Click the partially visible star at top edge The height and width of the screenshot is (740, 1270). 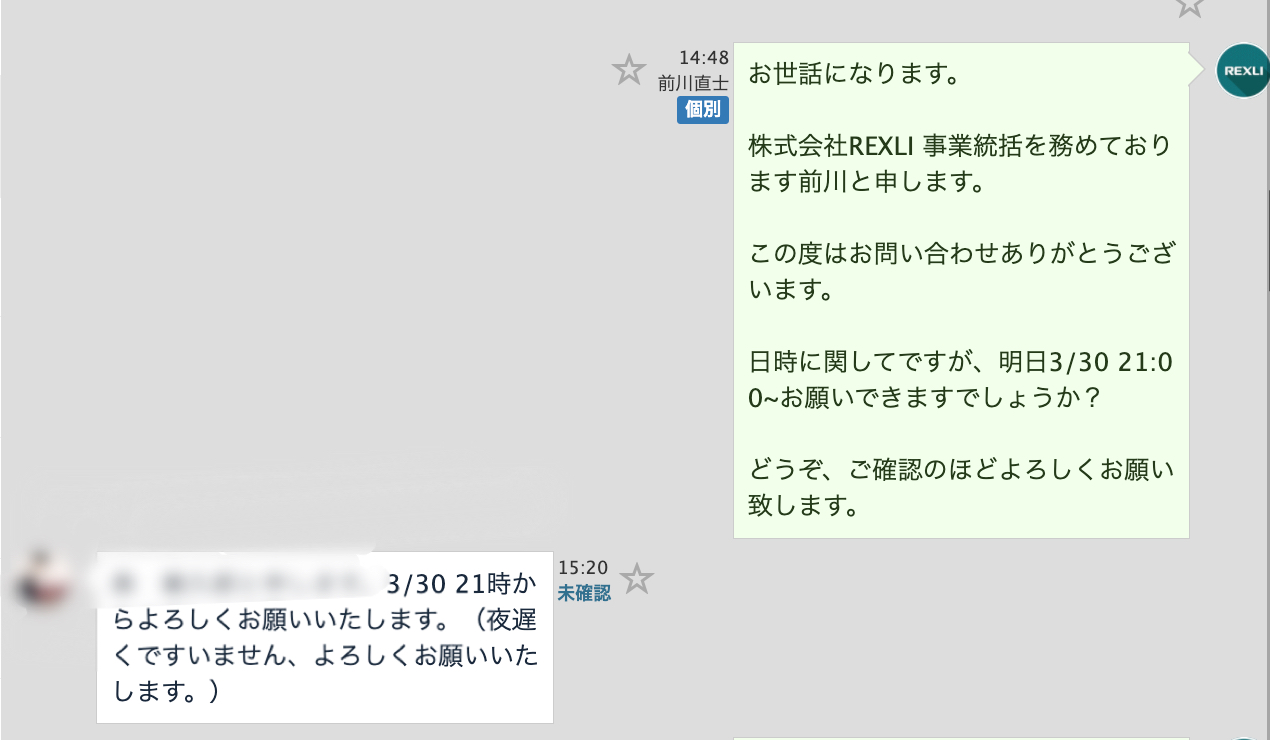tap(1189, 8)
